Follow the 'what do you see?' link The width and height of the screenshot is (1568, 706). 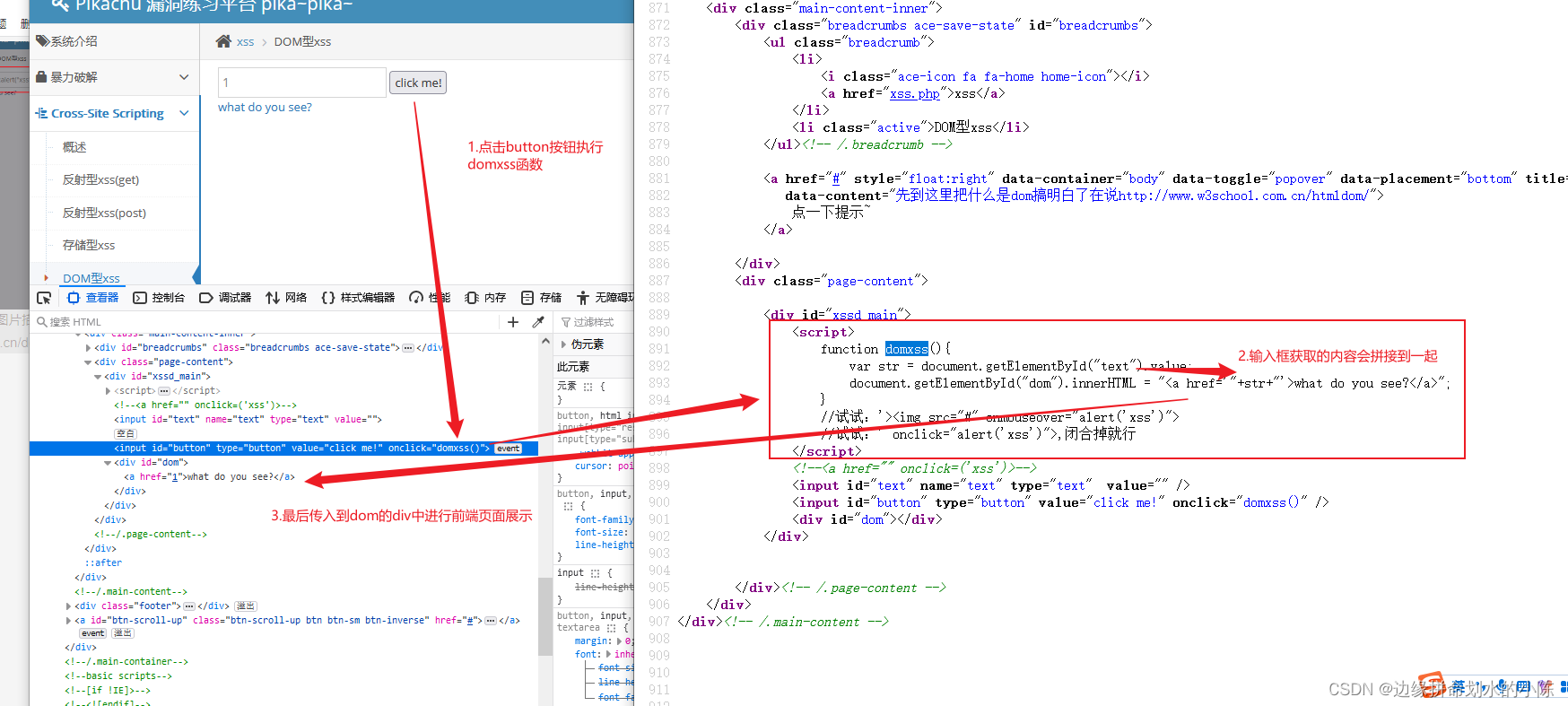[x=265, y=108]
